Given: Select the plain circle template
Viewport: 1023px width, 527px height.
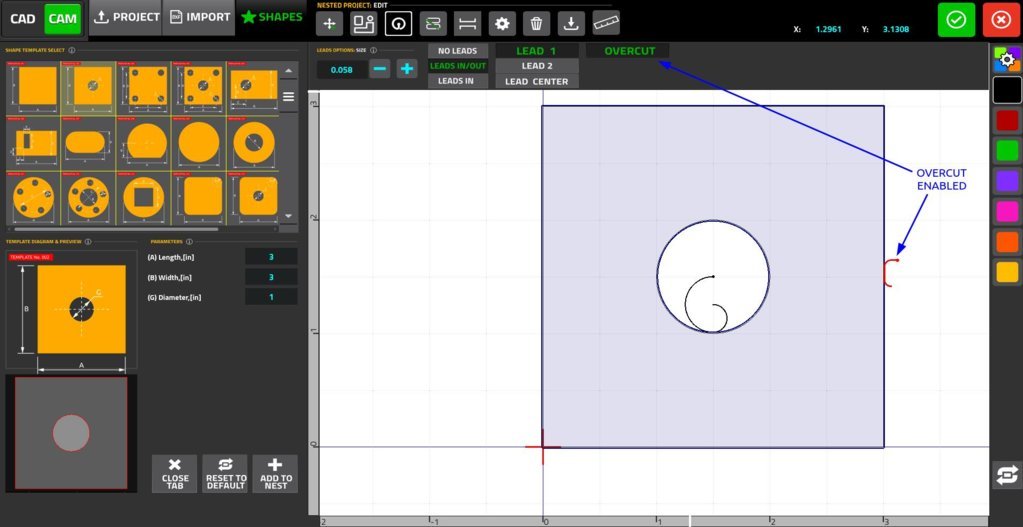Looking at the screenshot, I should (x=198, y=143).
